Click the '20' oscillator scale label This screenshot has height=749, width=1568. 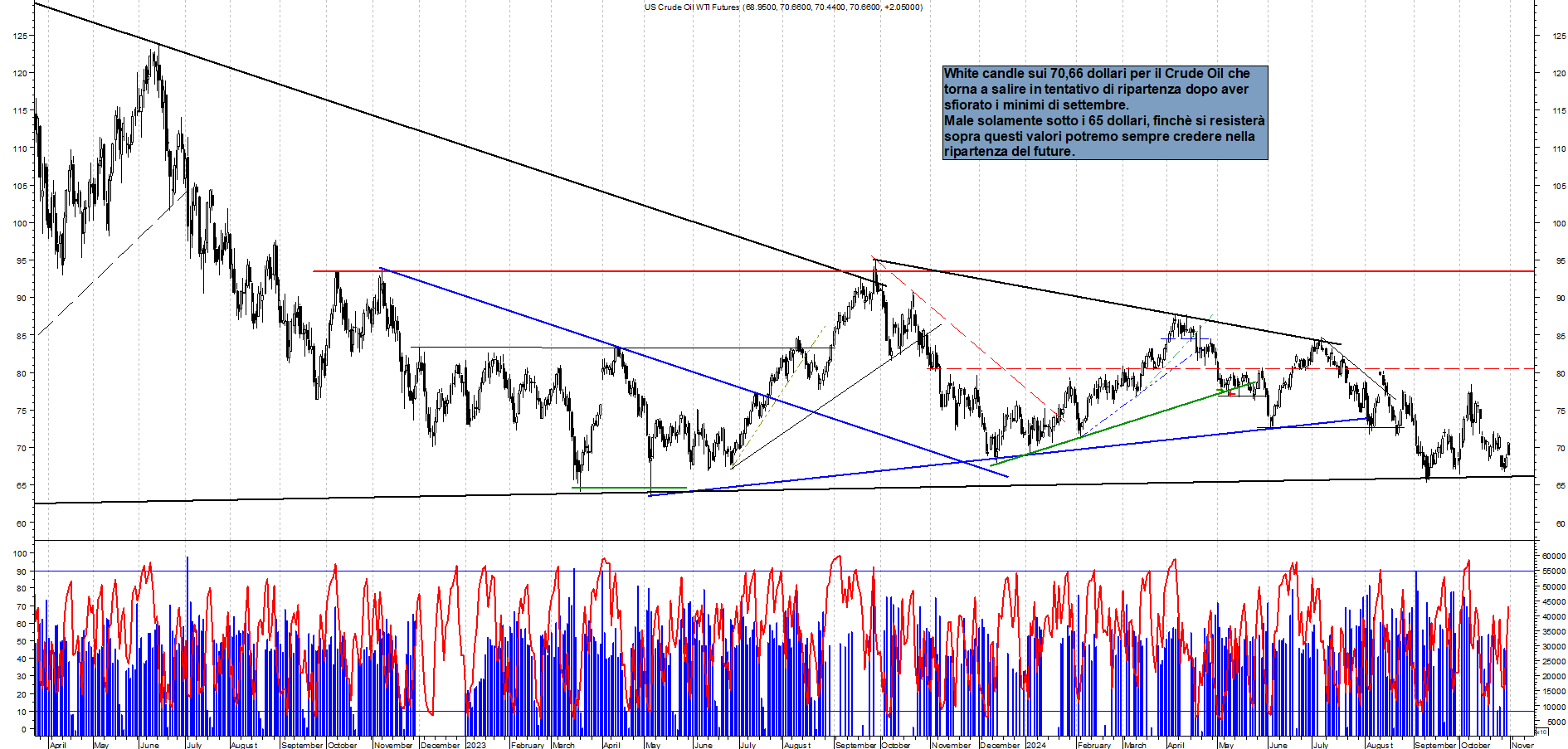click(21, 694)
